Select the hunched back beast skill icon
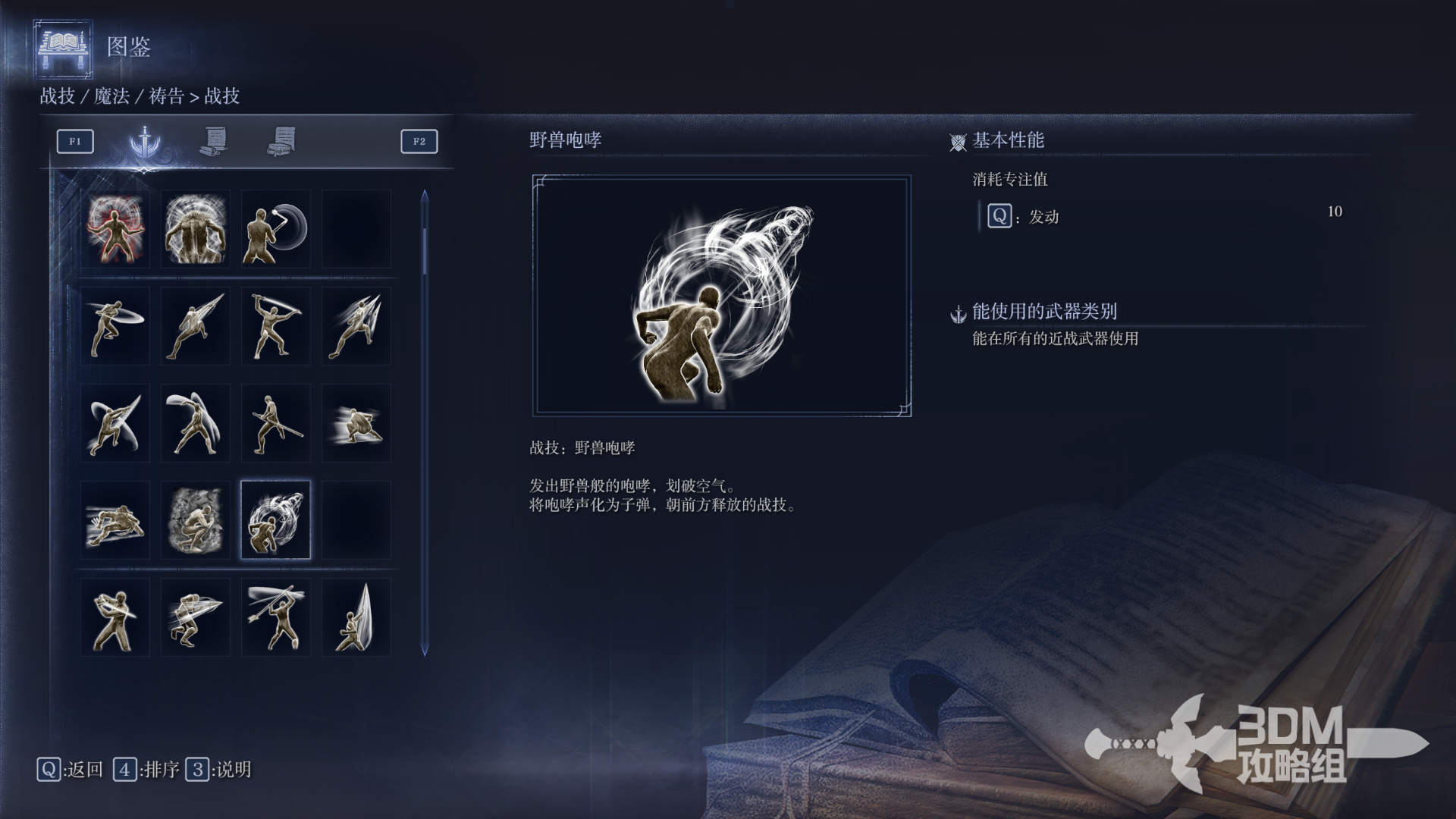1456x819 pixels. click(196, 229)
